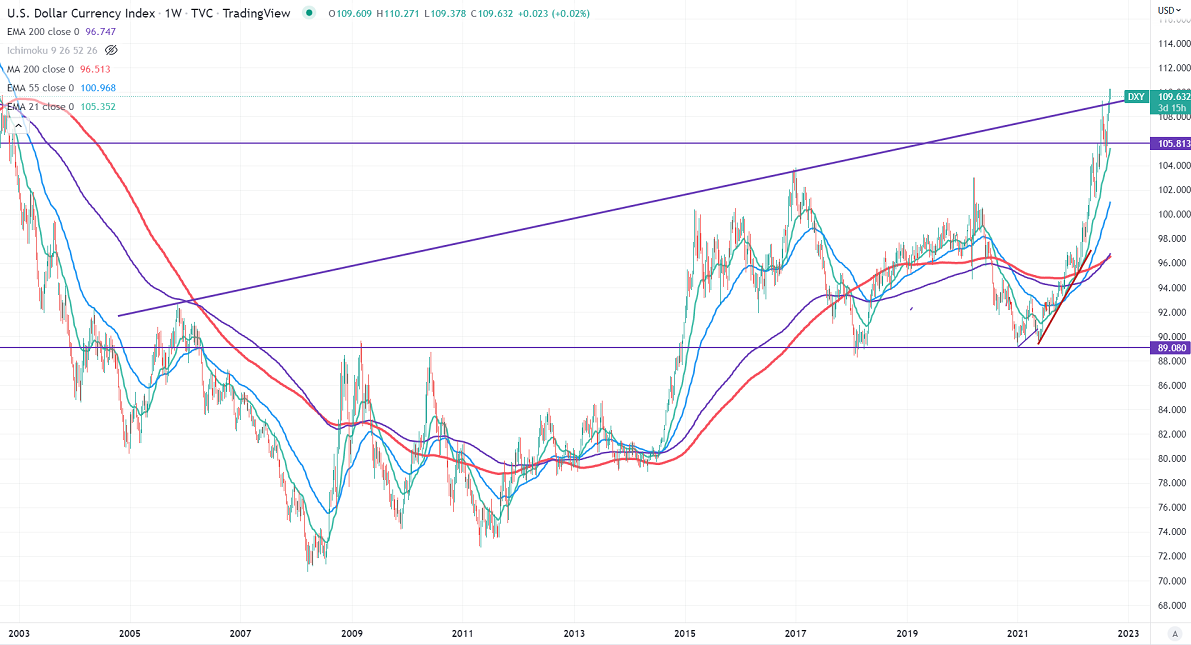
Task: Click the DXY price label tag
Action: pyautogui.click(x=1136, y=96)
